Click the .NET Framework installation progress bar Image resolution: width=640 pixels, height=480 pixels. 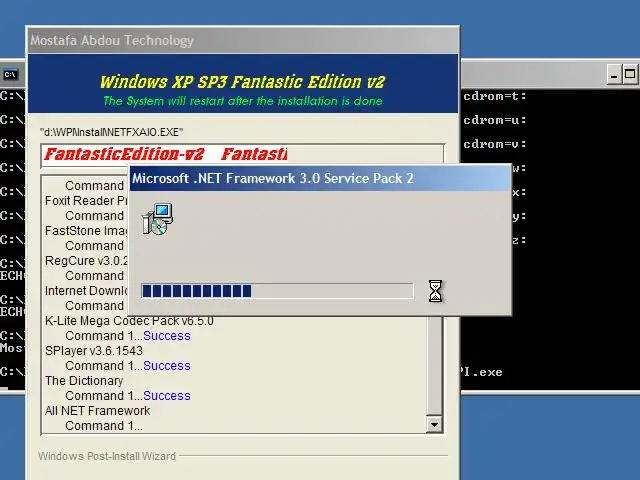pos(277,291)
